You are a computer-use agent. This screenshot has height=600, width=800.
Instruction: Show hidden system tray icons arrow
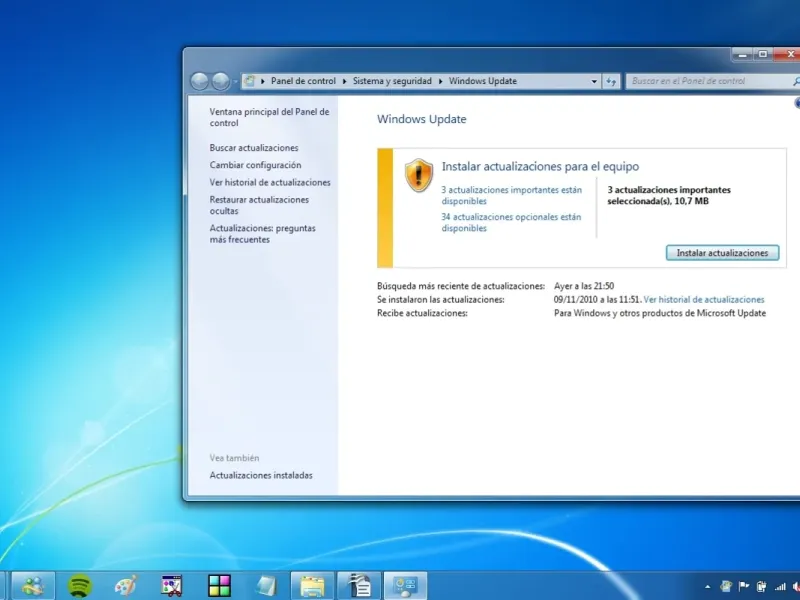point(708,587)
